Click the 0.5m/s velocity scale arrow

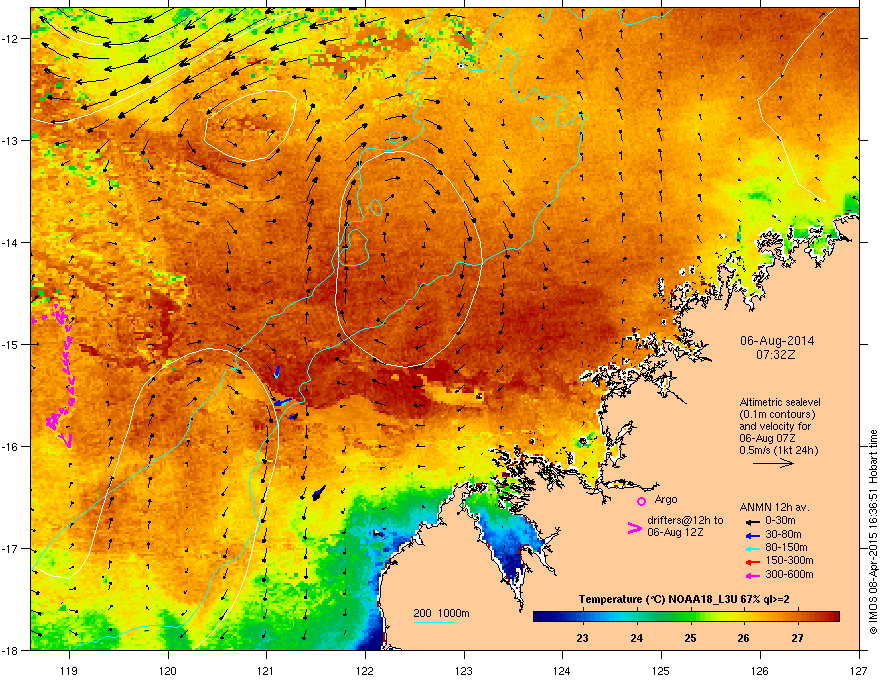tap(773, 463)
